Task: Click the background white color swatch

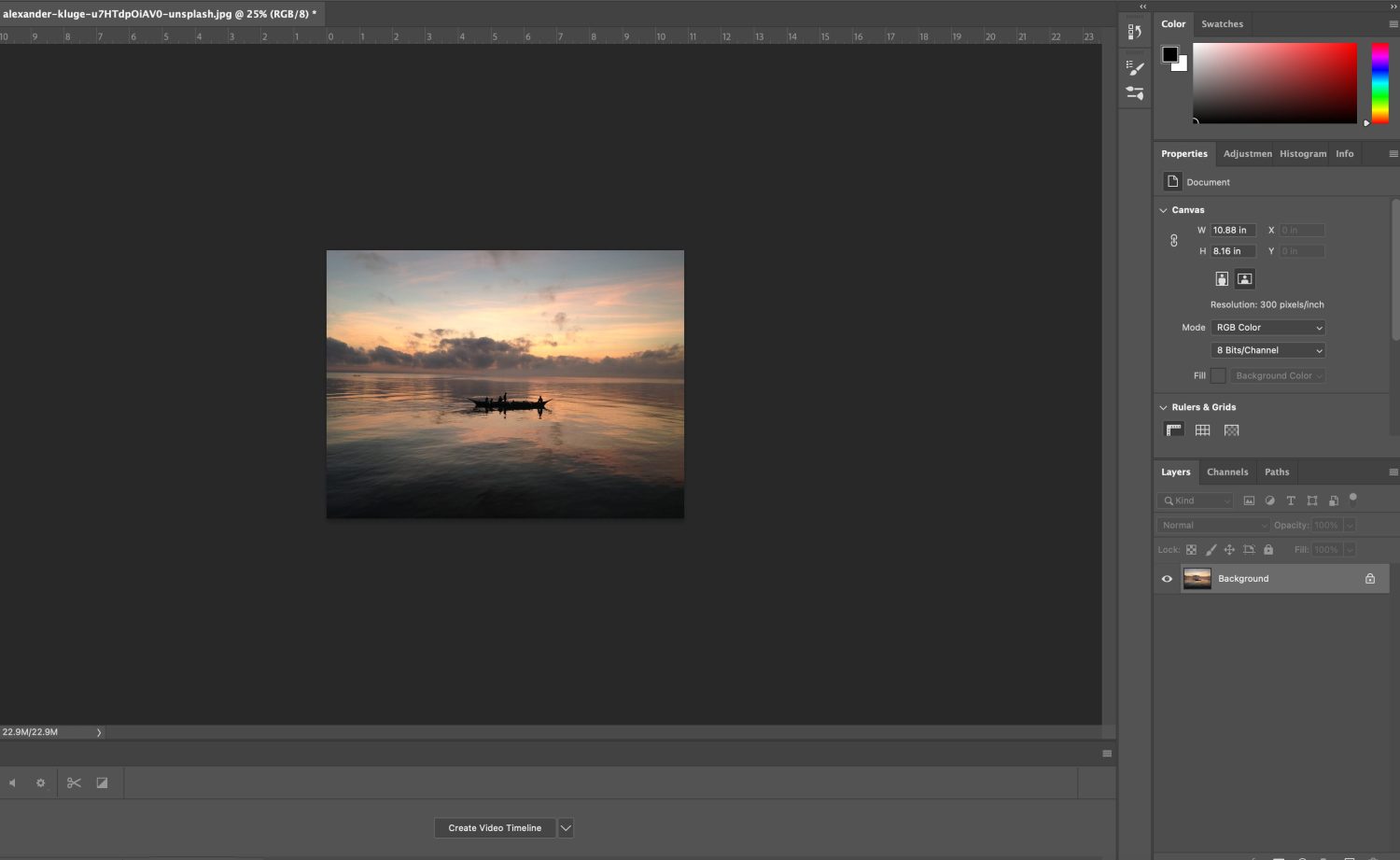Action: (x=1183, y=66)
